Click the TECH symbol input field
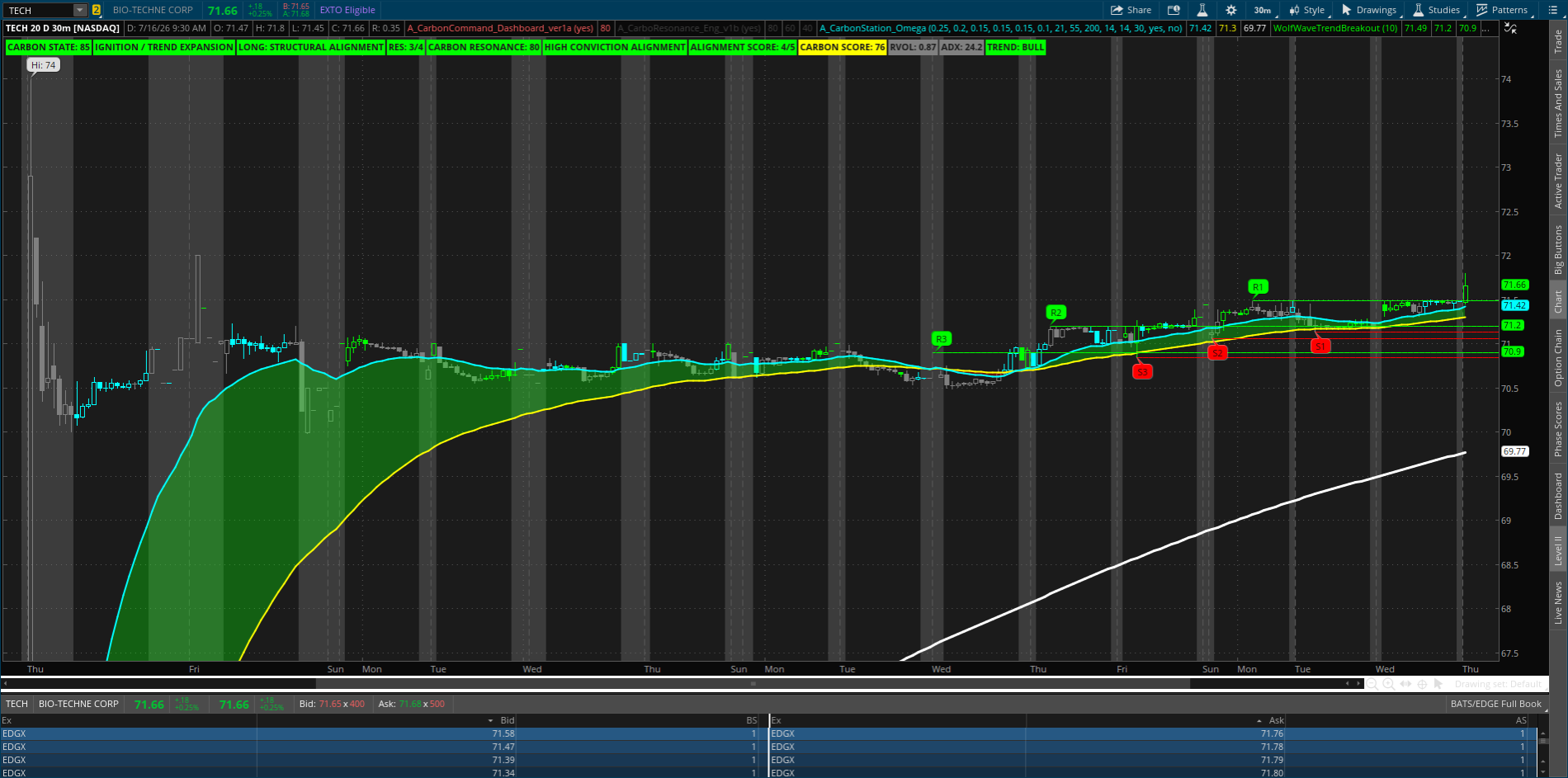Image resolution: width=1568 pixels, height=778 pixels. (38, 10)
